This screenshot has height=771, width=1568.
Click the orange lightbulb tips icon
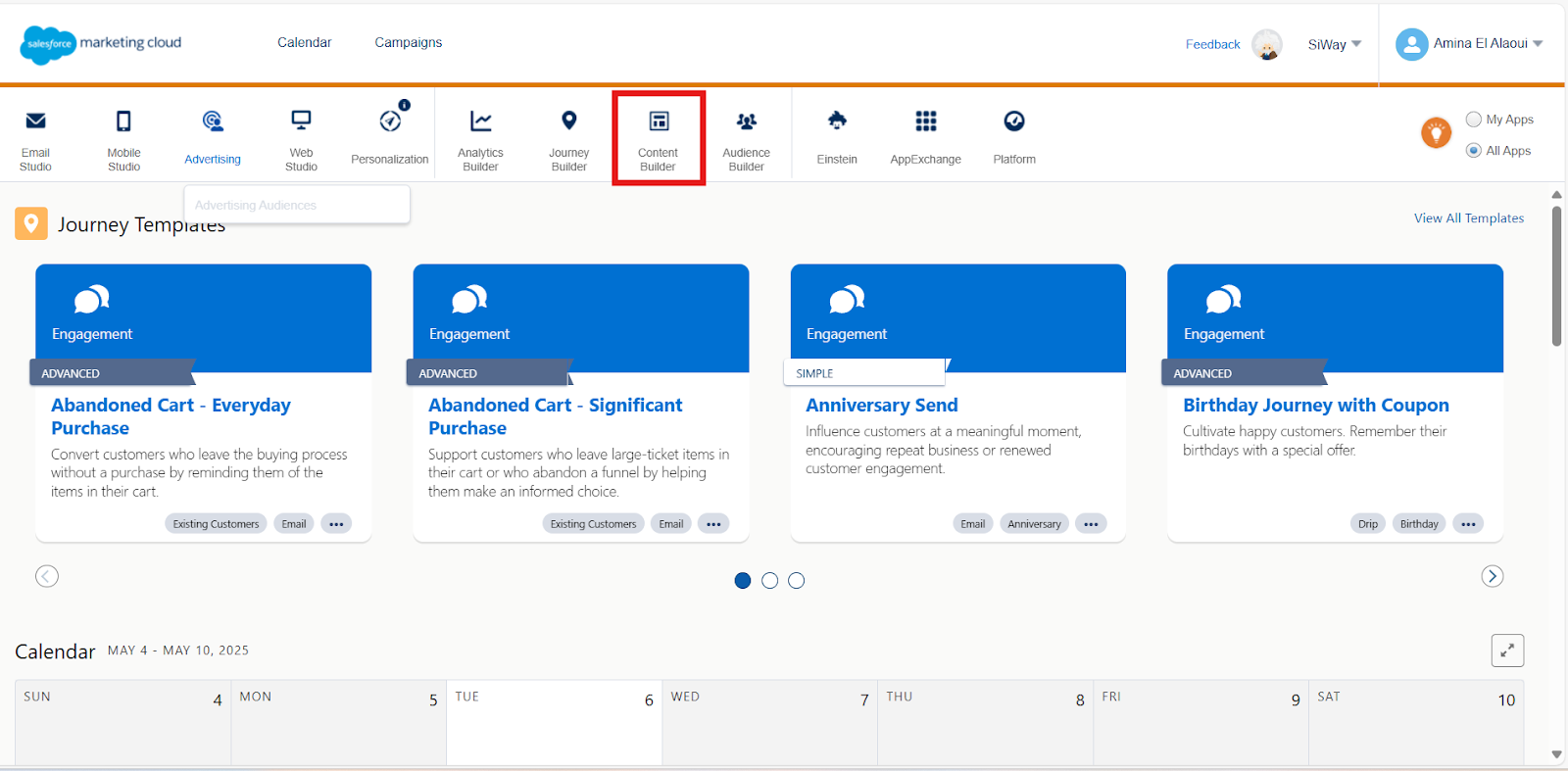click(x=1436, y=132)
